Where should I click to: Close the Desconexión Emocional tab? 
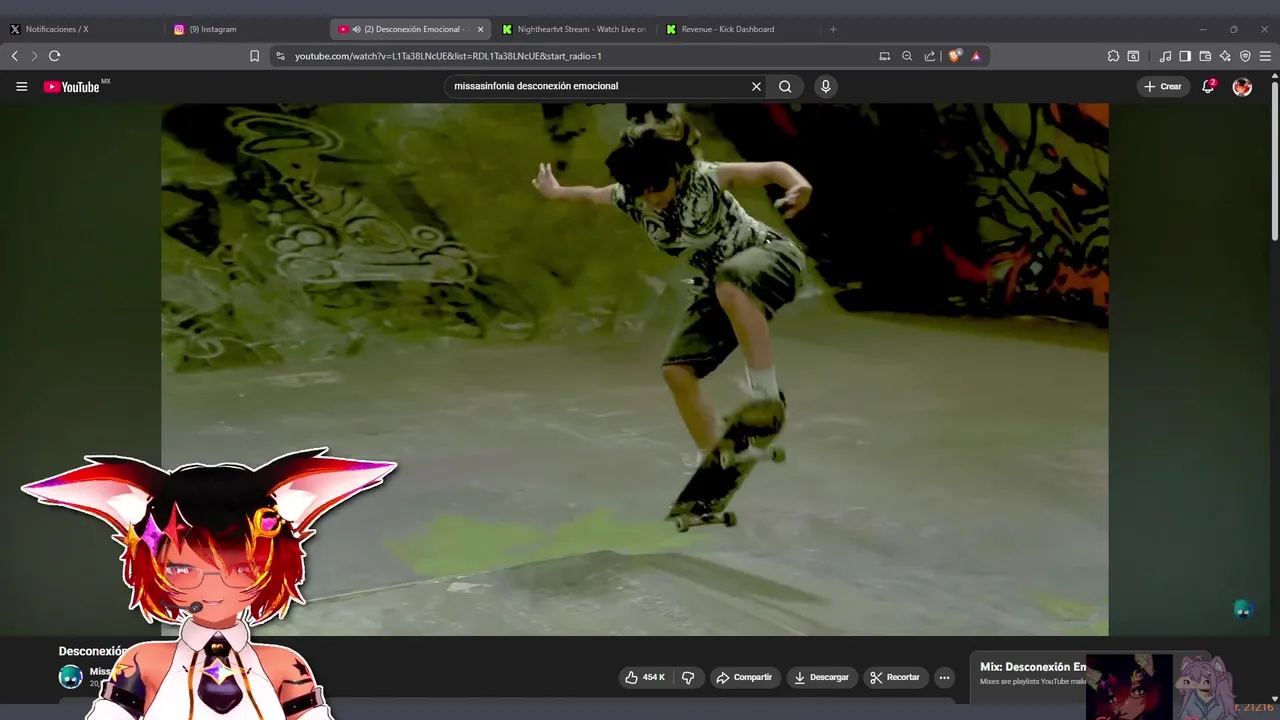480,29
